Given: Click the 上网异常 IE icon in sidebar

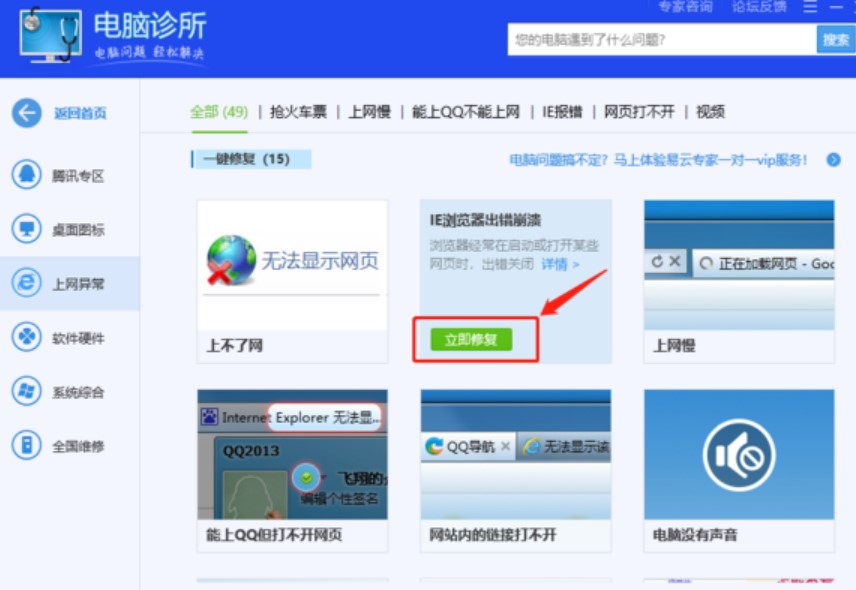Looking at the screenshot, I should (26, 283).
